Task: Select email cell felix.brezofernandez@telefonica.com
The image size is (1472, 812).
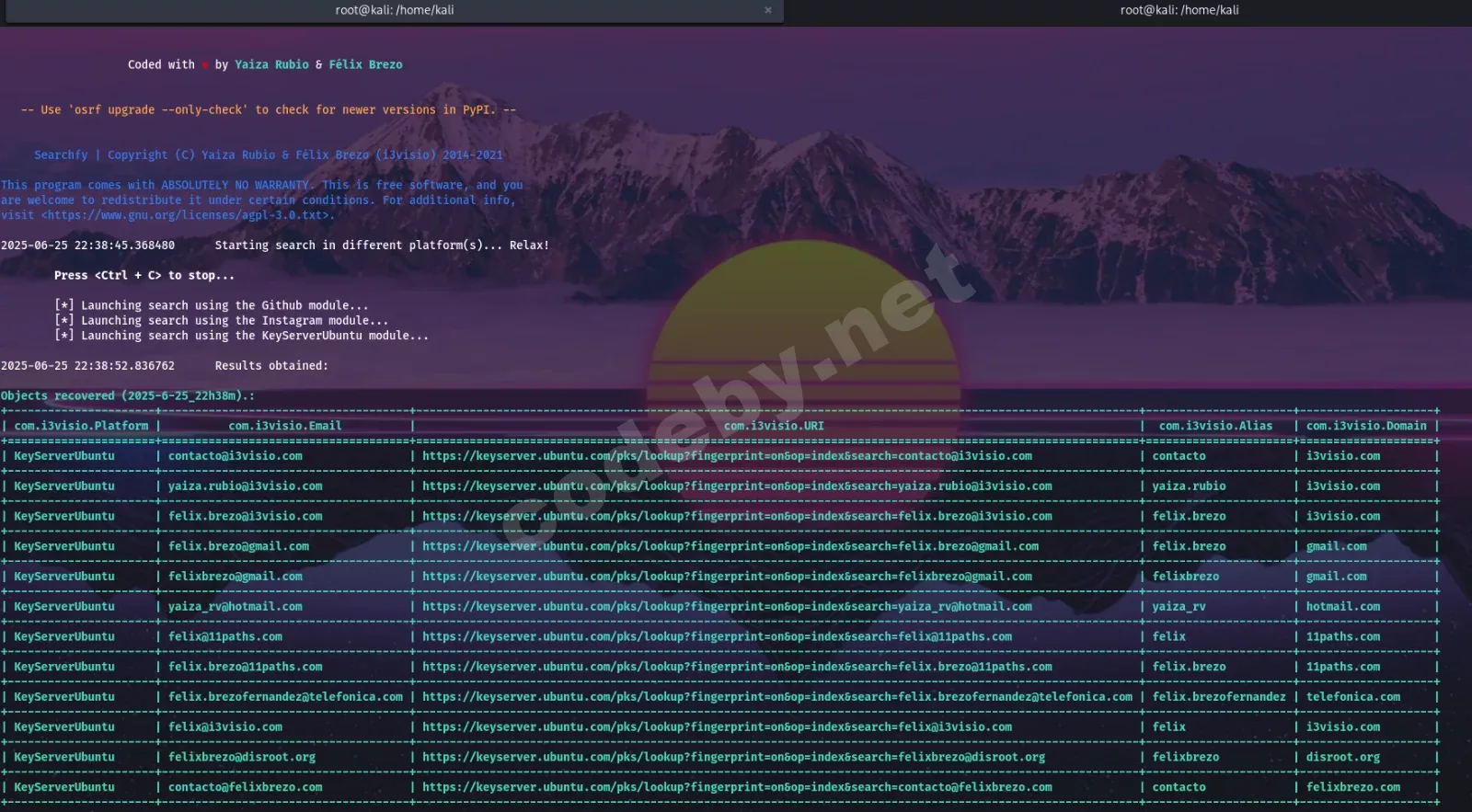Action: click(x=285, y=697)
